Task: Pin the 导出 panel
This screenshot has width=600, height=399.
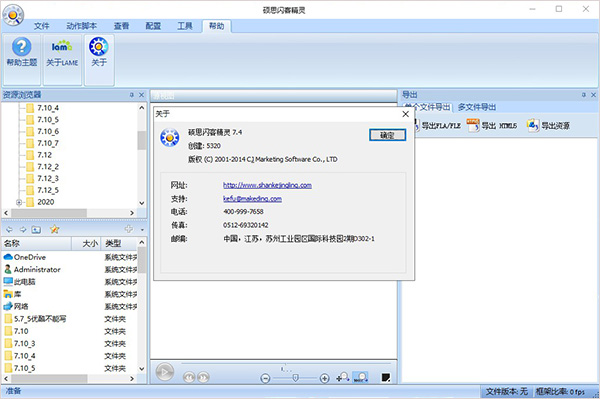Action: click(x=584, y=95)
